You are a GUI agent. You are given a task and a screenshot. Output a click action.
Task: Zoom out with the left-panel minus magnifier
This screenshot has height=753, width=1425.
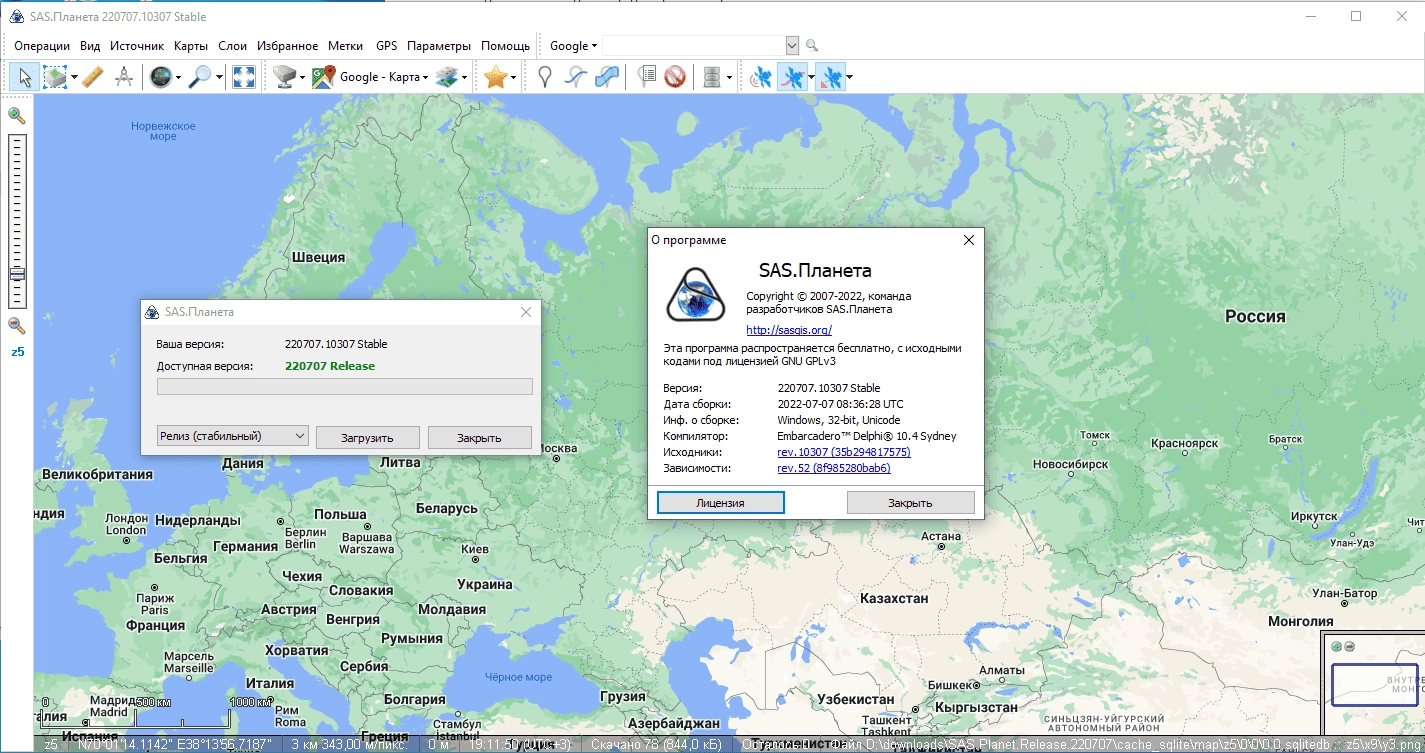(x=16, y=325)
